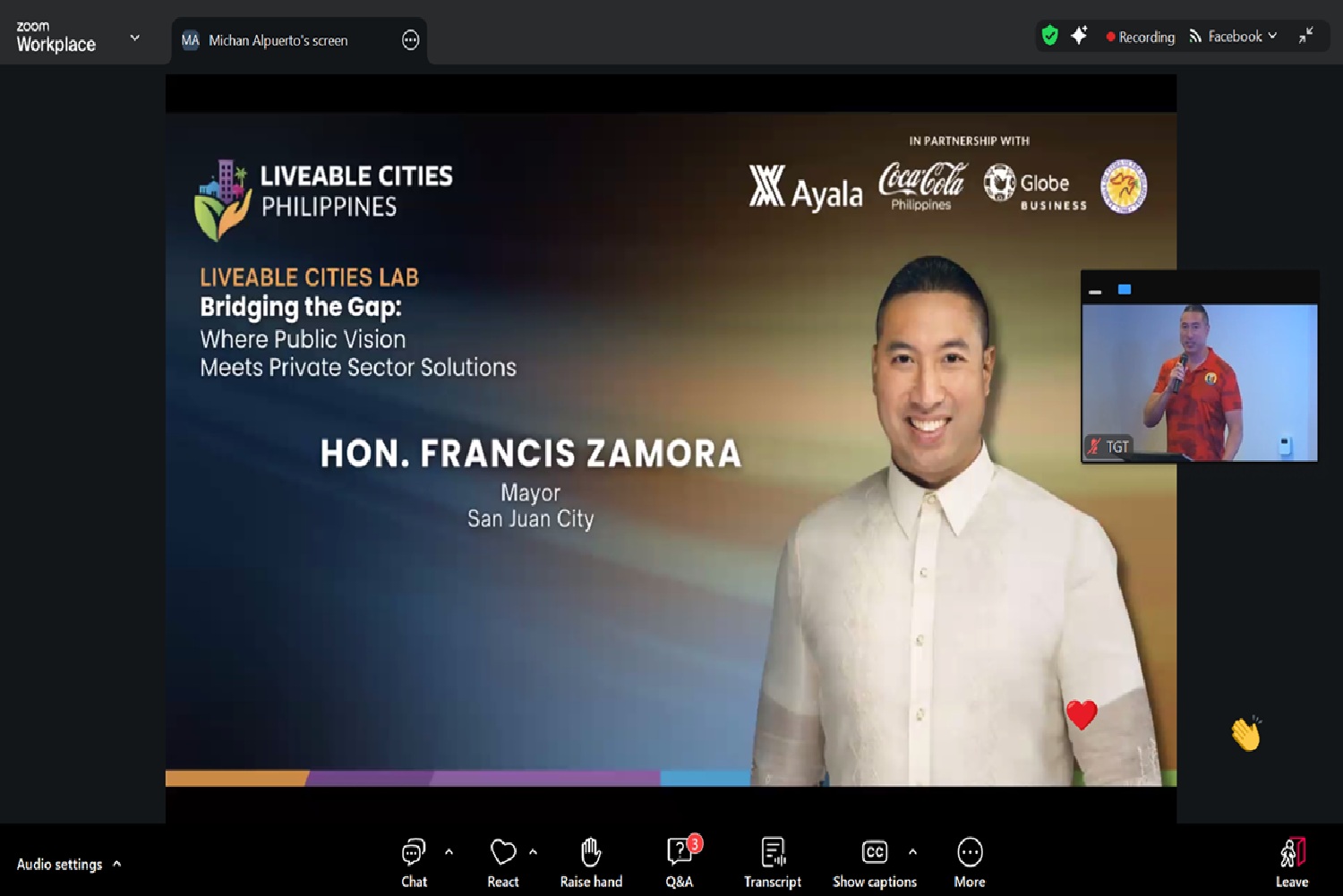Viewport: 1343px width, 896px height.
Task: Expand the captions options chevron
Action: (x=912, y=852)
